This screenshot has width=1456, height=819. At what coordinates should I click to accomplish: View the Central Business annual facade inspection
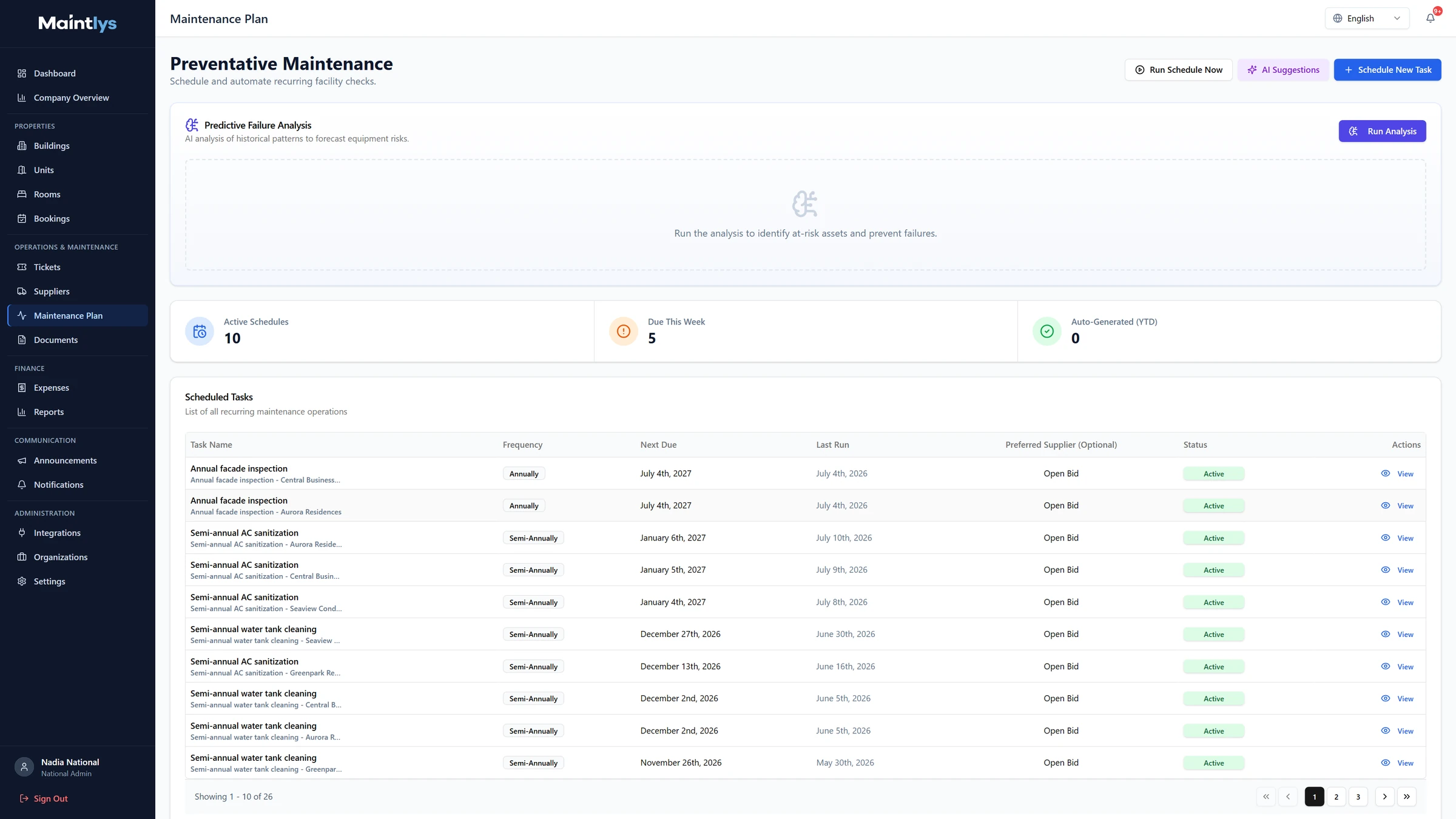(1397, 474)
